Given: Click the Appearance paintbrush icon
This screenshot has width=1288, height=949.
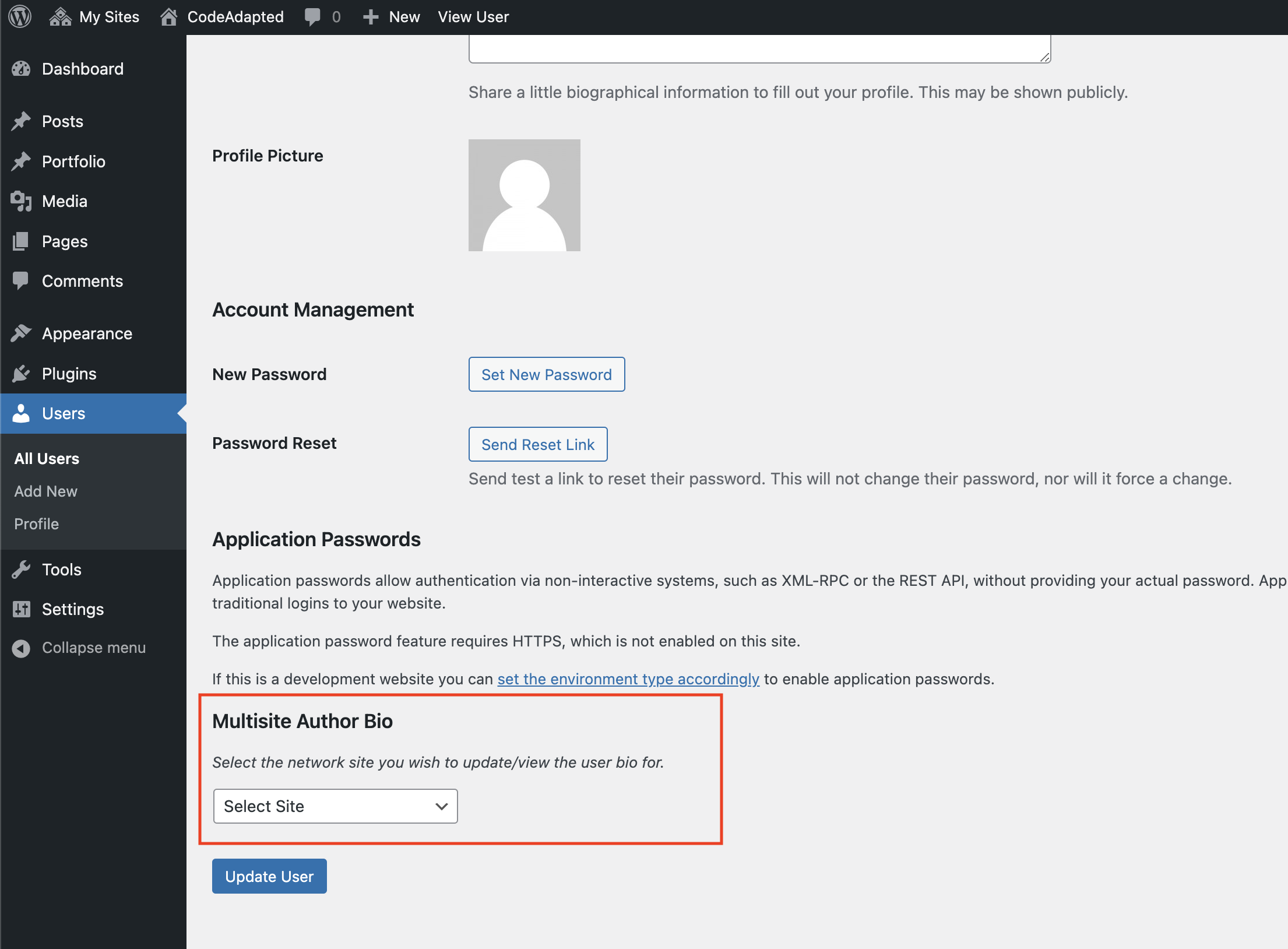Looking at the screenshot, I should pyautogui.click(x=21, y=333).
